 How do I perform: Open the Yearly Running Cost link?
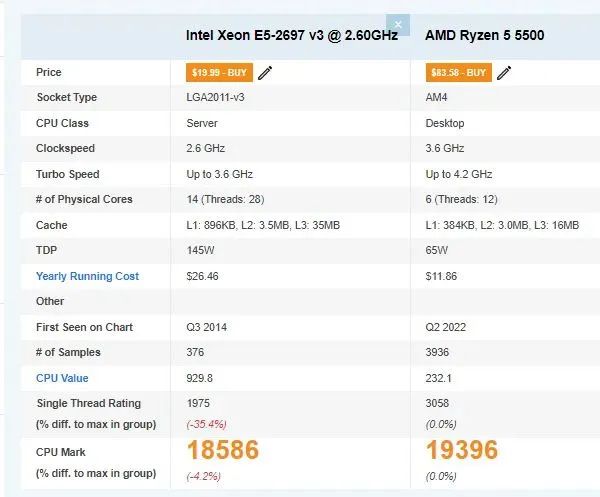coord(87,276)
